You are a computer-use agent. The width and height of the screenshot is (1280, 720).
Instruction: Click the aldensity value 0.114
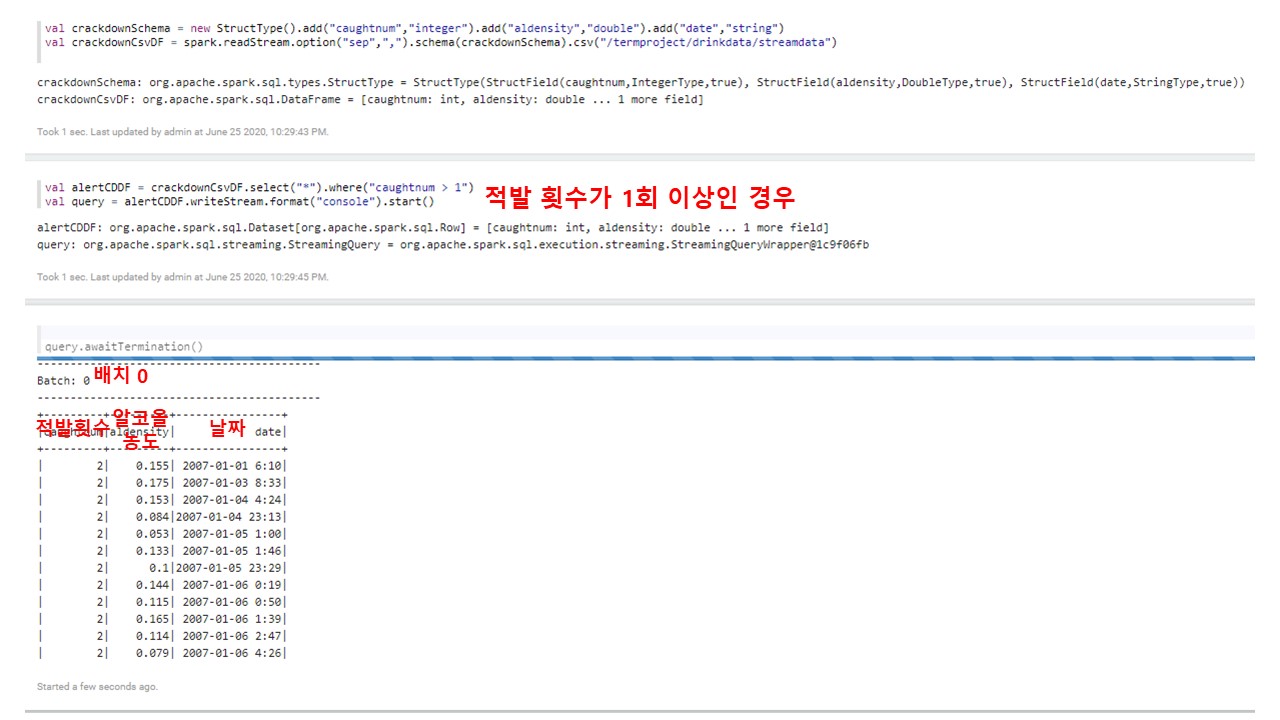pyautogui.click(x=153, y=636)
